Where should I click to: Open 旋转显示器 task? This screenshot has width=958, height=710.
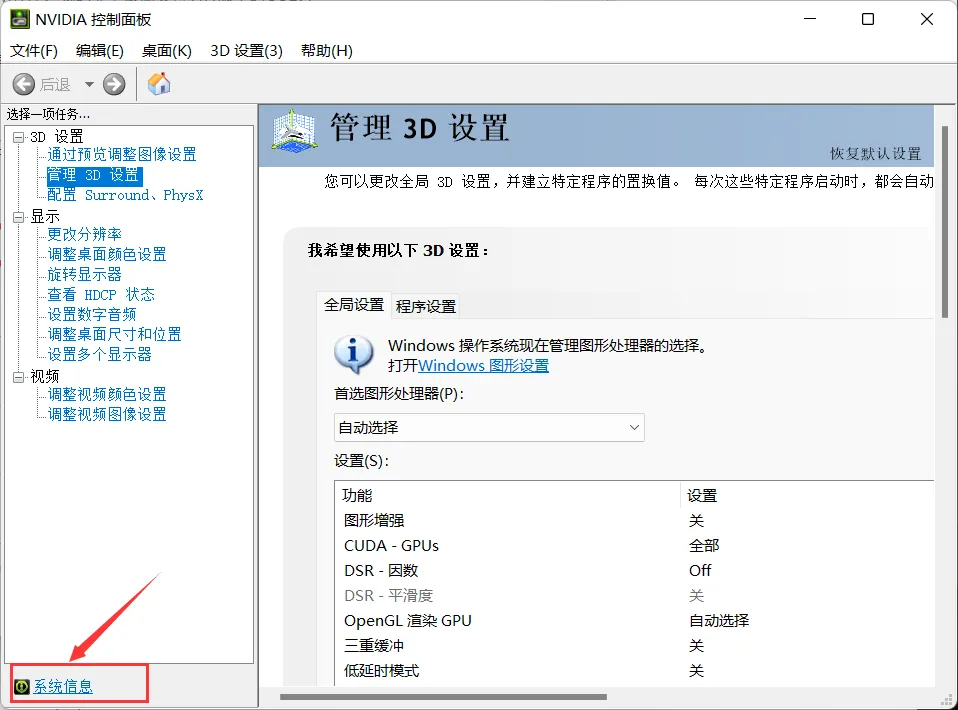[84, 274]
